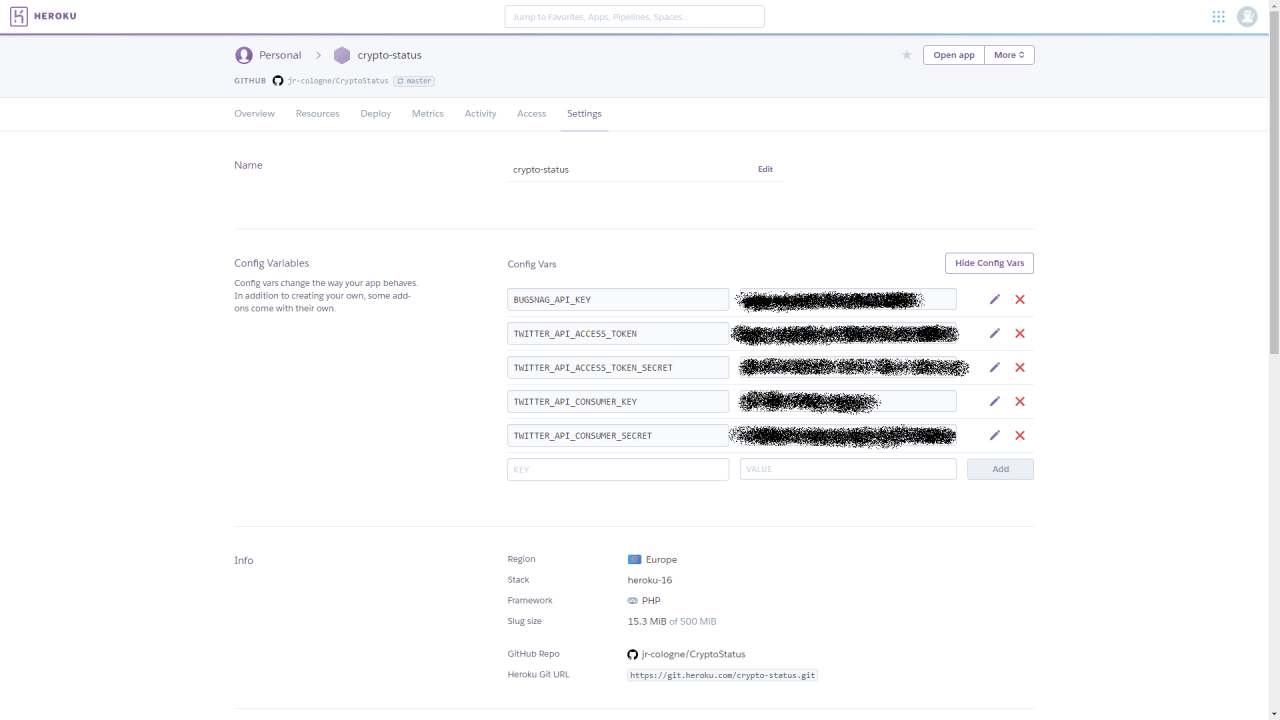This screenshot has height=720, width=1280.
Task: Click the GitHub icon next to jr-cologne/CryptoStatus in header
Action: coord(278,81)
